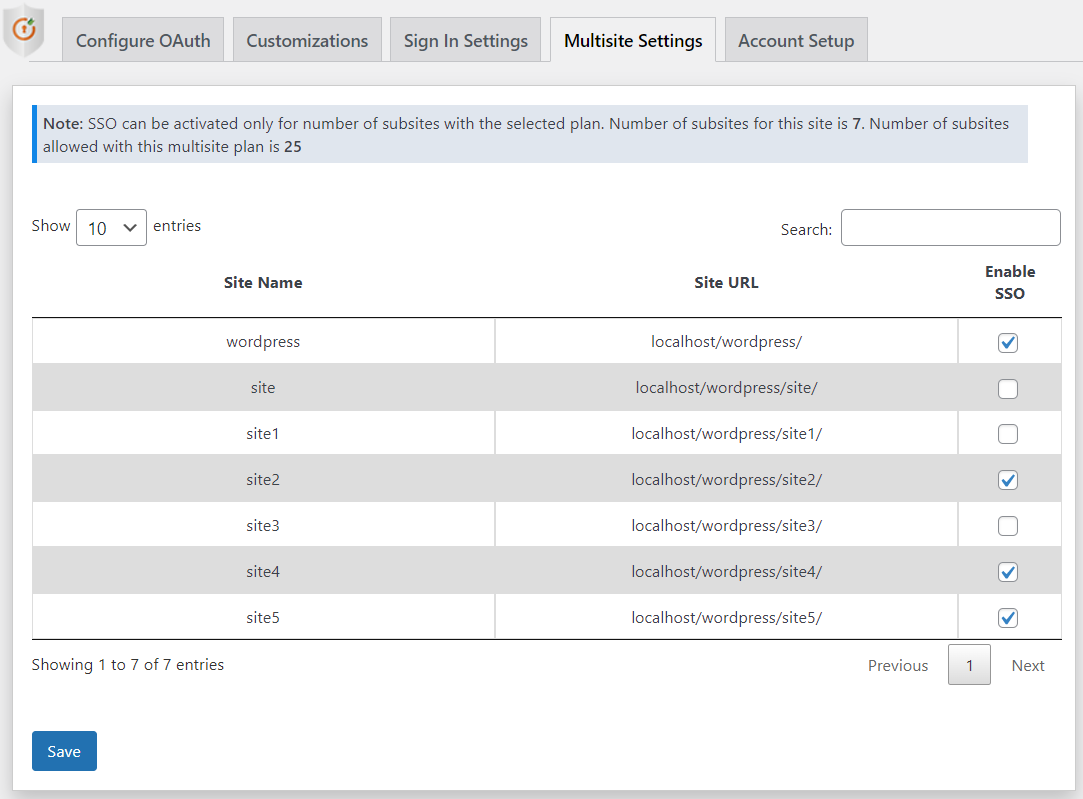This screenshot has width=1083, height=799.
Task: Select the 'localhost/wordpress/site3/' URL cell
Action: coord(726,525)
